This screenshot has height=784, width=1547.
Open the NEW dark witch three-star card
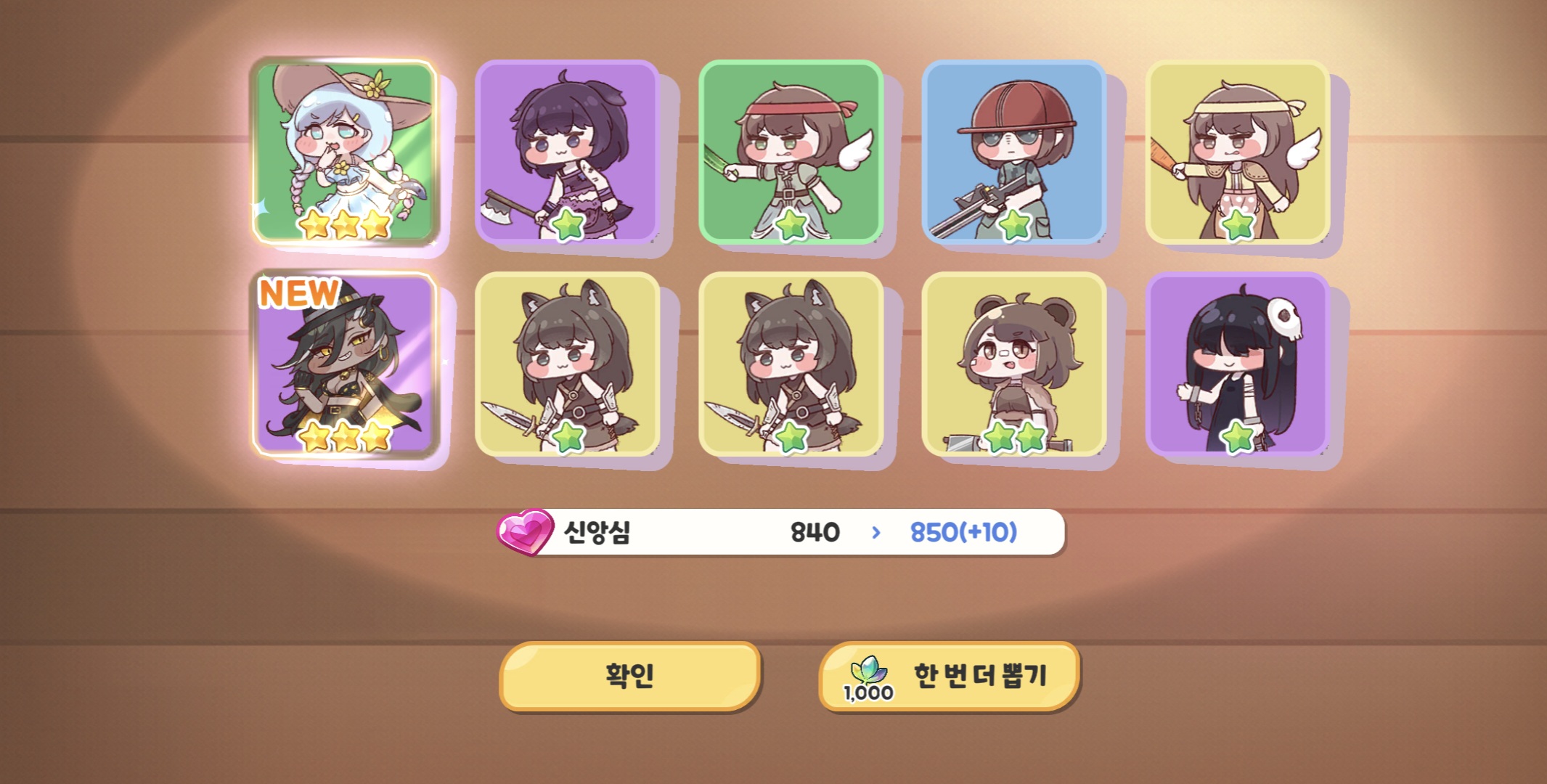pyautogui.click(x=345, y=364)
